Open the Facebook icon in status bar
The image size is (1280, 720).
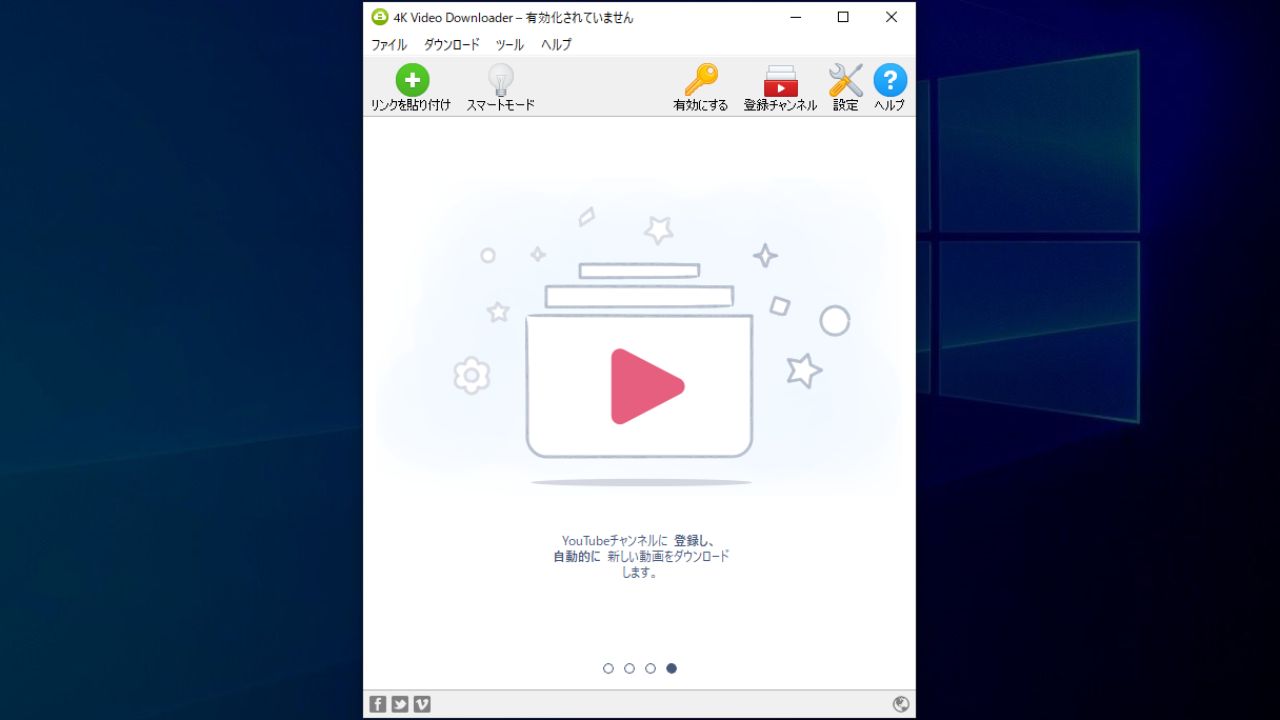click(378, 704)
